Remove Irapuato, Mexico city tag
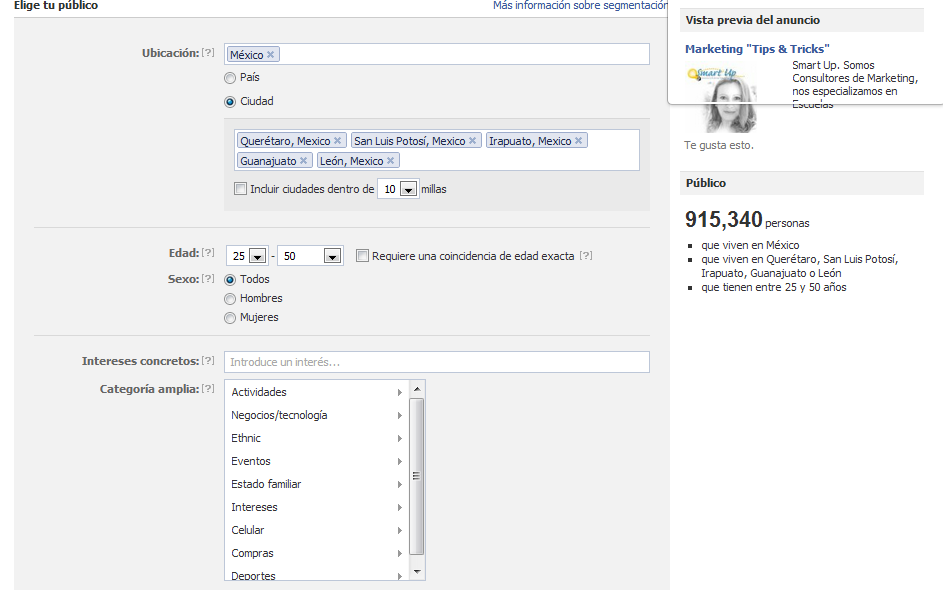 coord(579,141)
